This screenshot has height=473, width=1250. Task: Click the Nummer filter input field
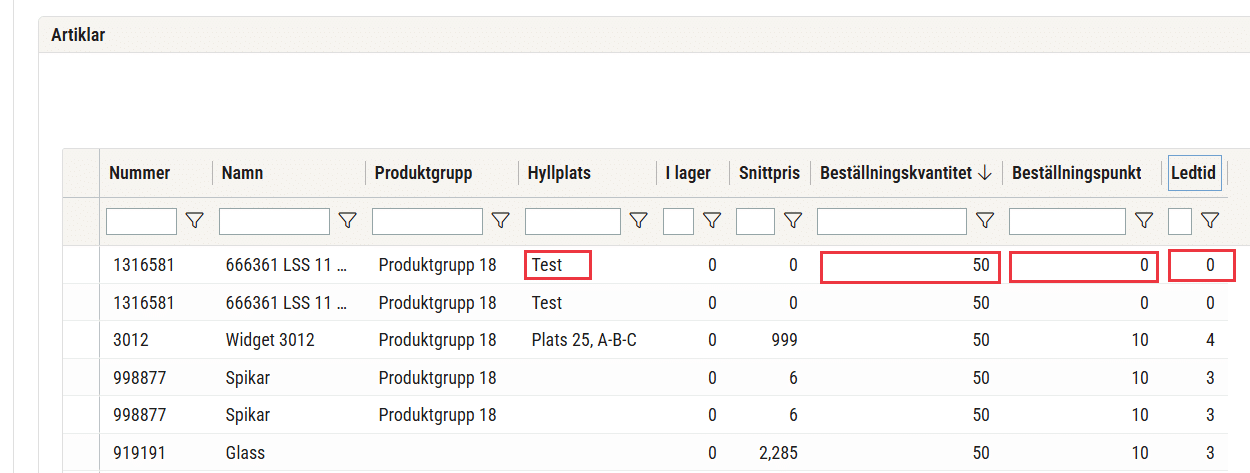[141, 221]
